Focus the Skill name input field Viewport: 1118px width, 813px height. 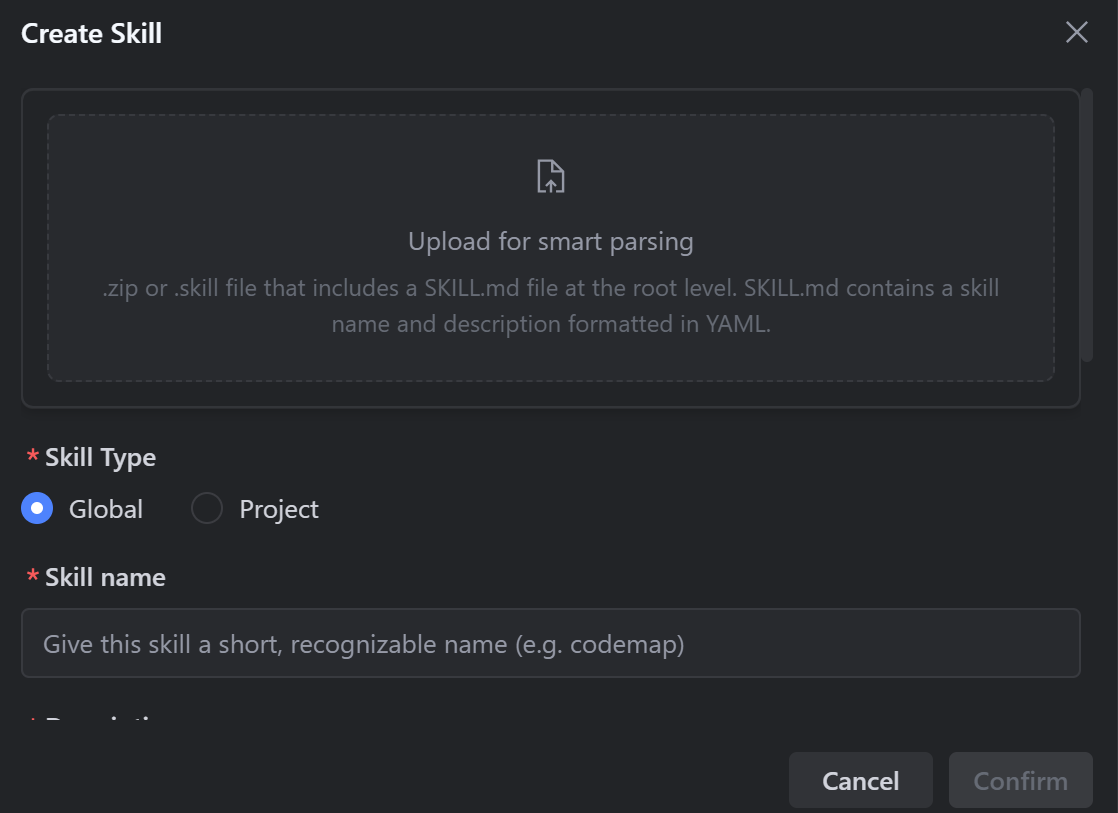pos(550,643)
